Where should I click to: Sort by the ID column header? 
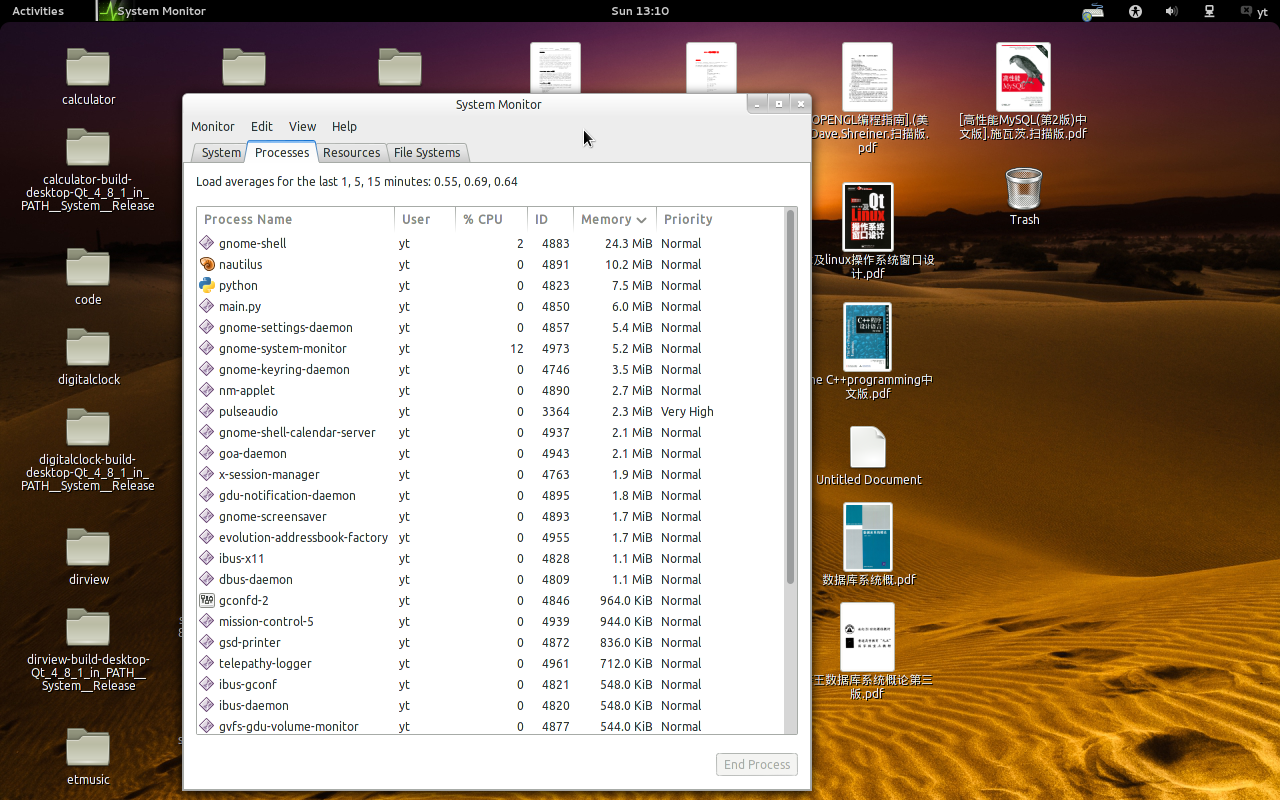click(x=550, y=219)
